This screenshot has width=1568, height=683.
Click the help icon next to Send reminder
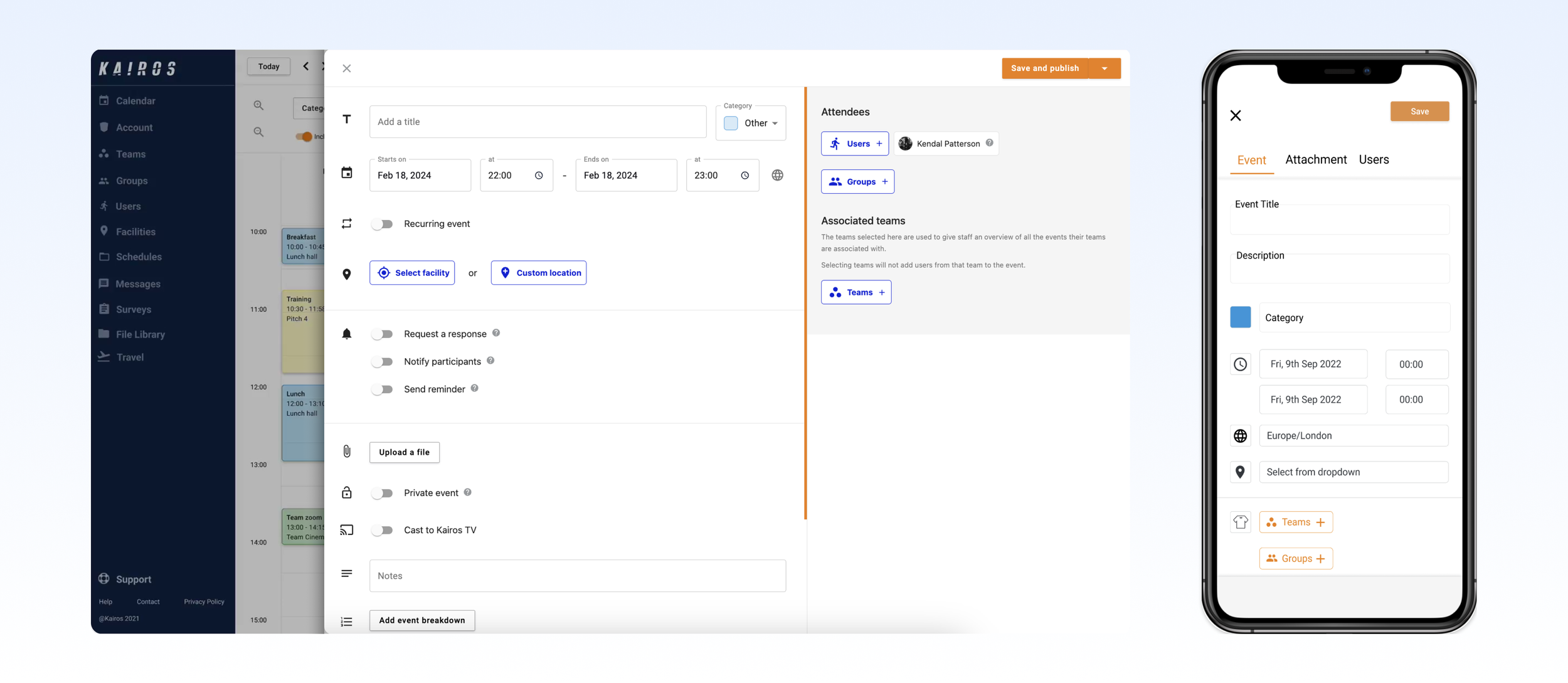[475, 388]
